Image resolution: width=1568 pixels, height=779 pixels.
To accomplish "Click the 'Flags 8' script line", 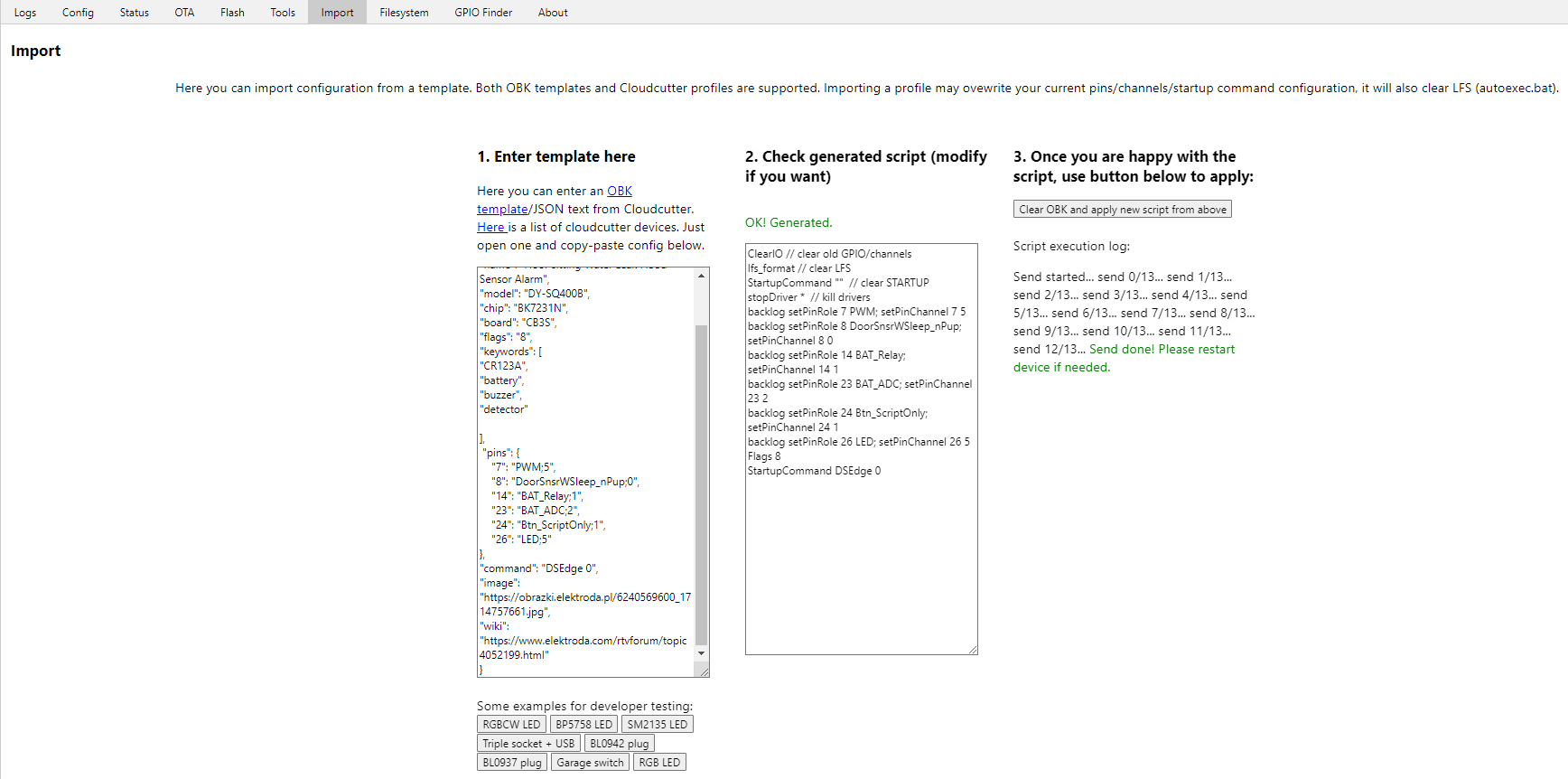I will (x=764, y=456).
